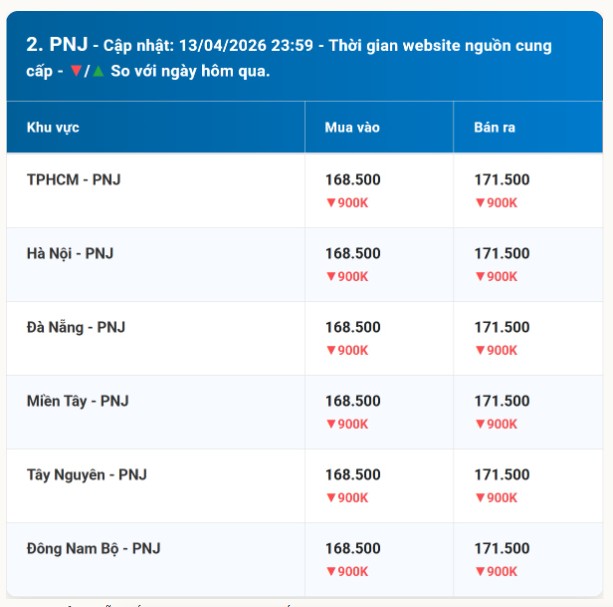Select the "Bán ra" column header
The image size is (613, 607).
495,128
